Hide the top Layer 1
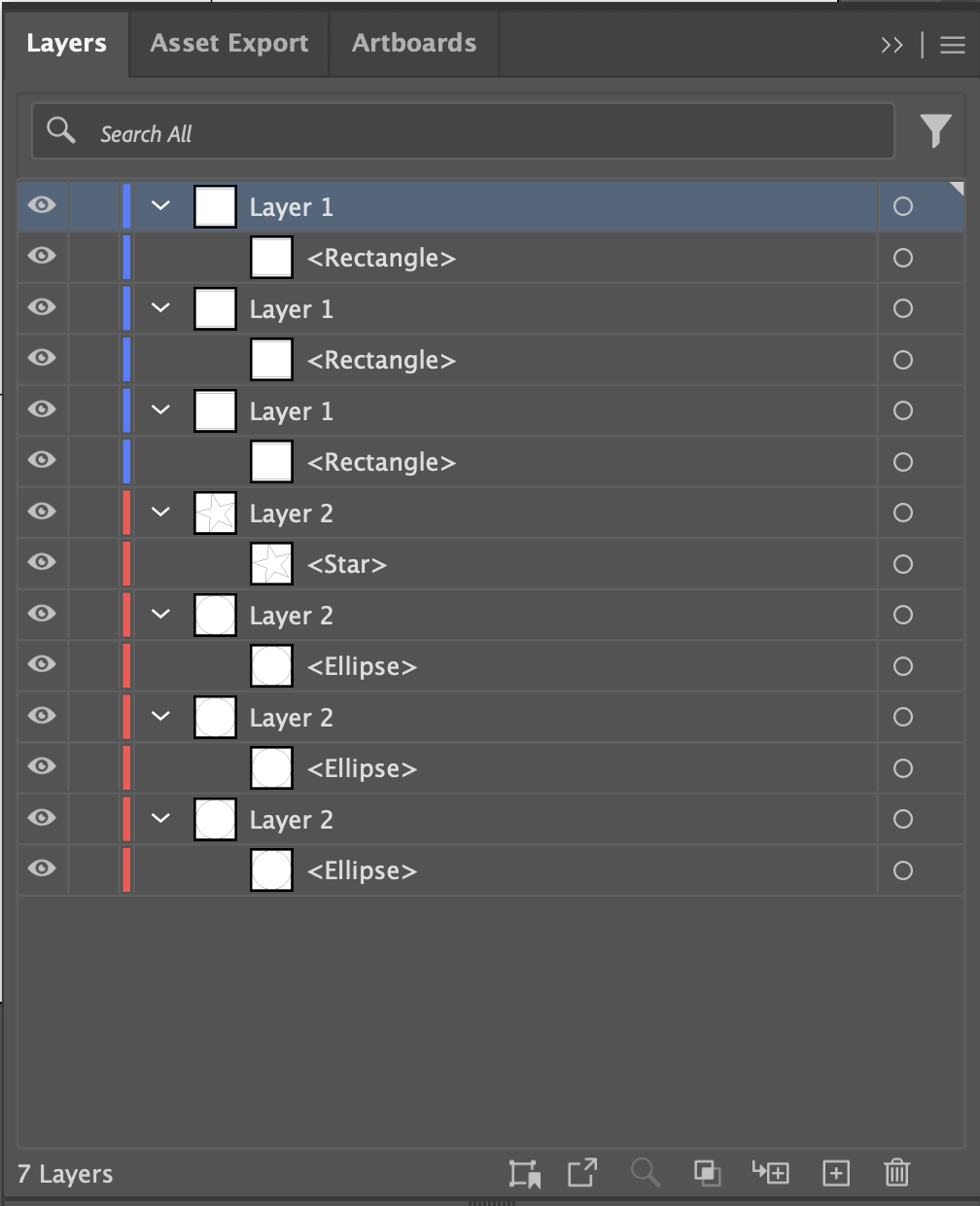 [x=42, y=205]
